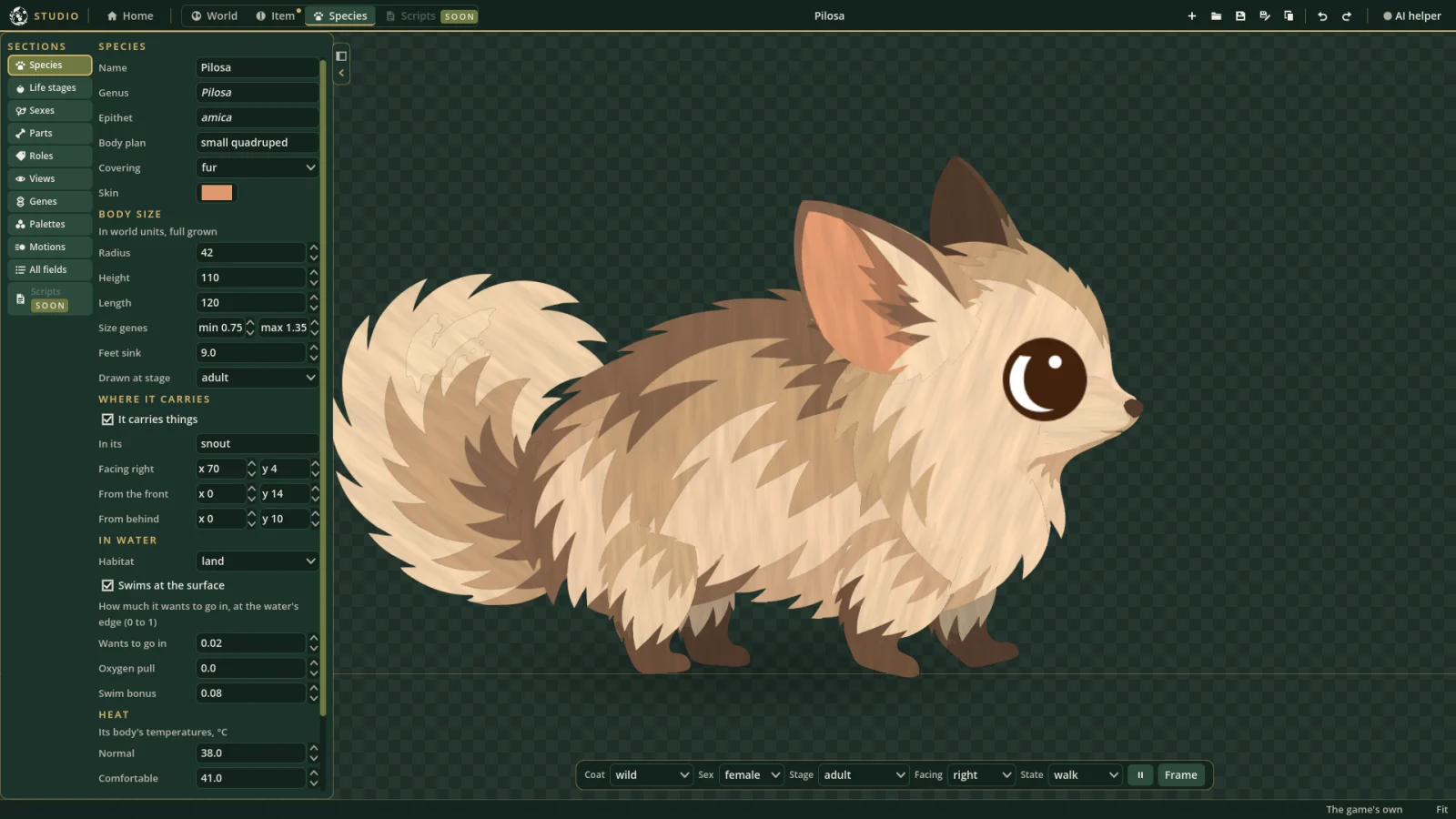
Task: Select the Species tab in the top bar
Action: (x=340, y=16)
